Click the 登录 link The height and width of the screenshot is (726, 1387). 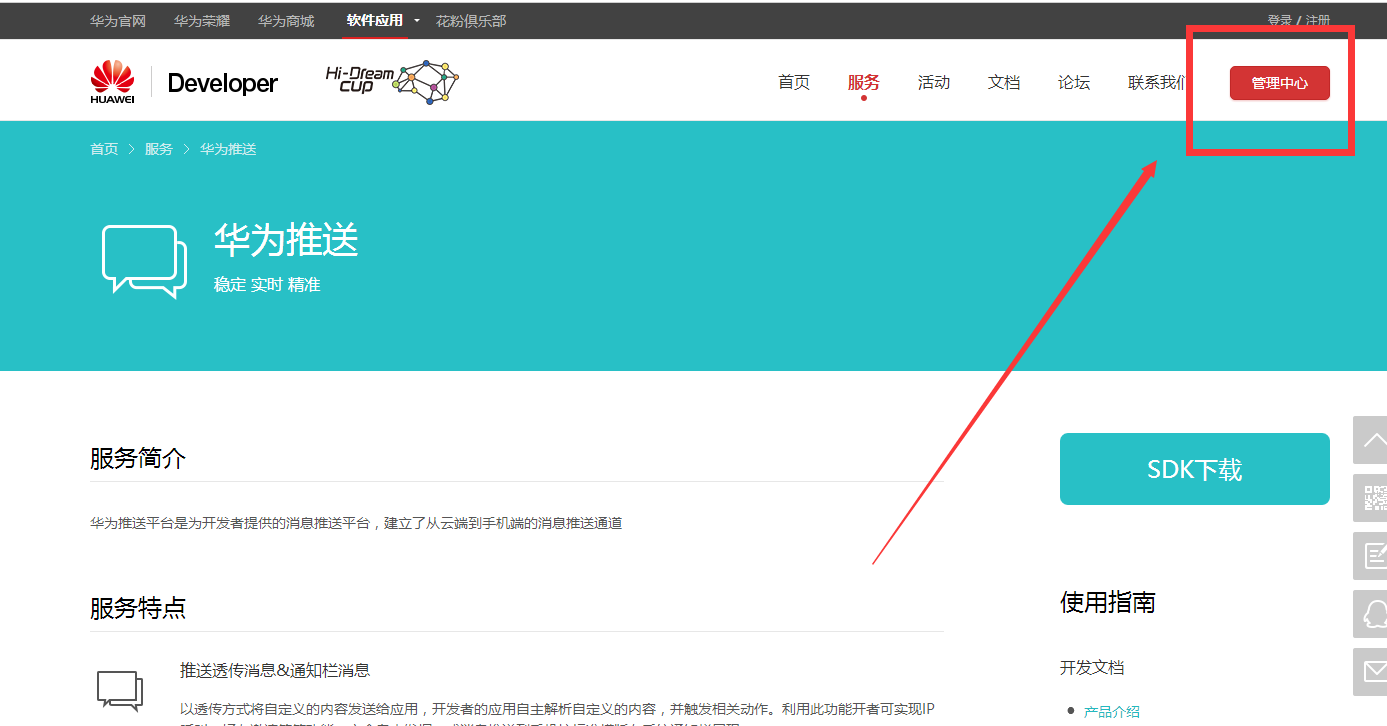point(1279,21)
